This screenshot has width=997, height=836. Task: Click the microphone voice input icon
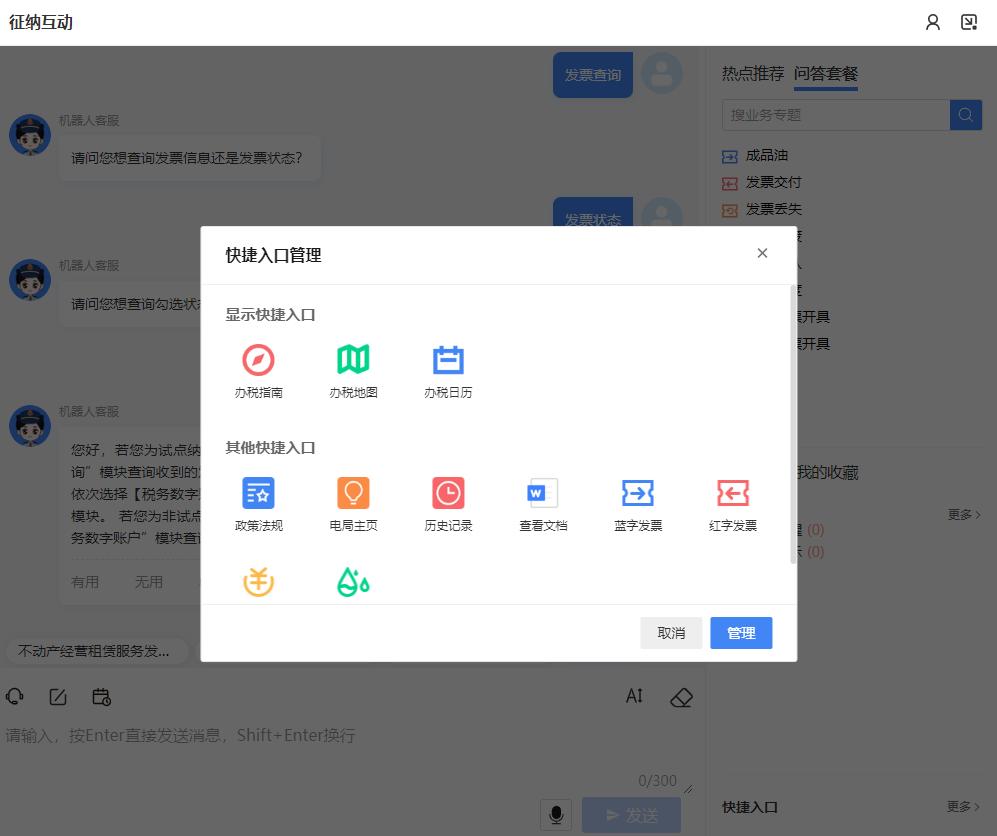(x=556, y=814)
